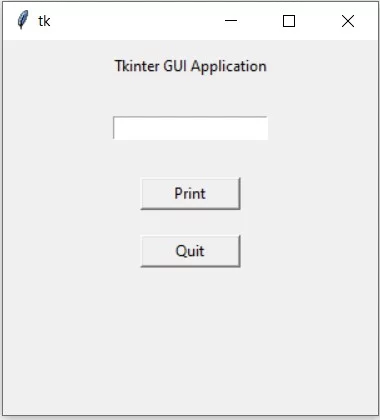
Task: Click the "tk" window title text
Action: coord(44,21)
